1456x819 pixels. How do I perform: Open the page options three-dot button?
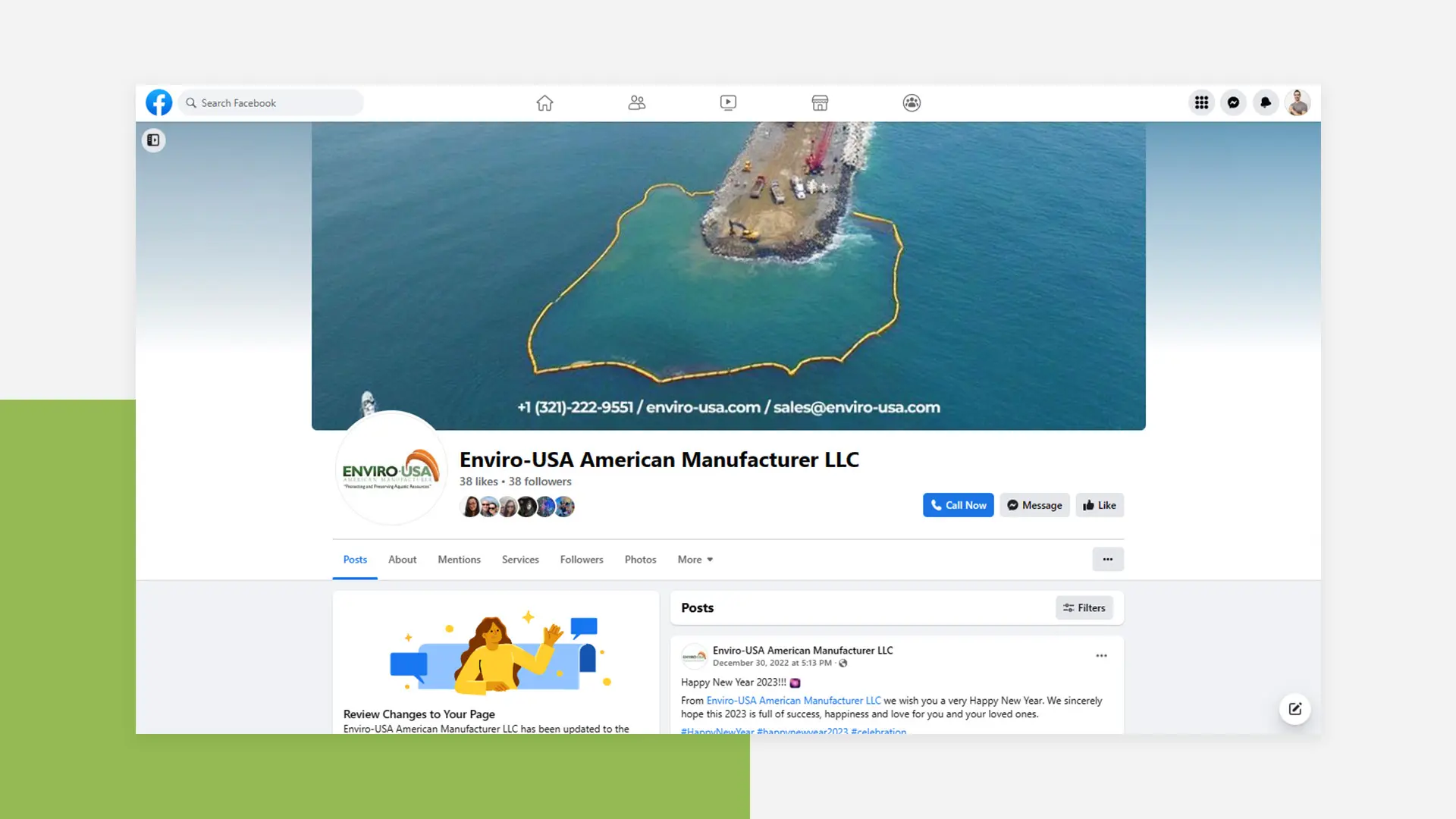(1108, 560)
